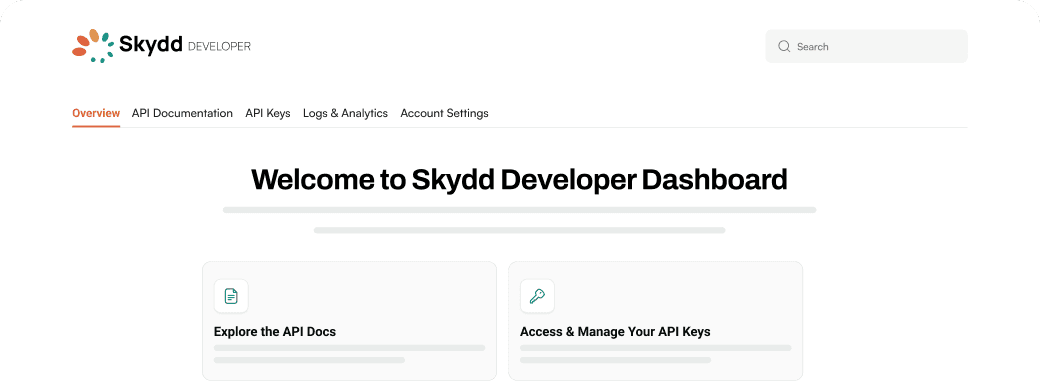Open the Overview tab
The width and height of the screenshot is (1040, 390).
(96, 113)
